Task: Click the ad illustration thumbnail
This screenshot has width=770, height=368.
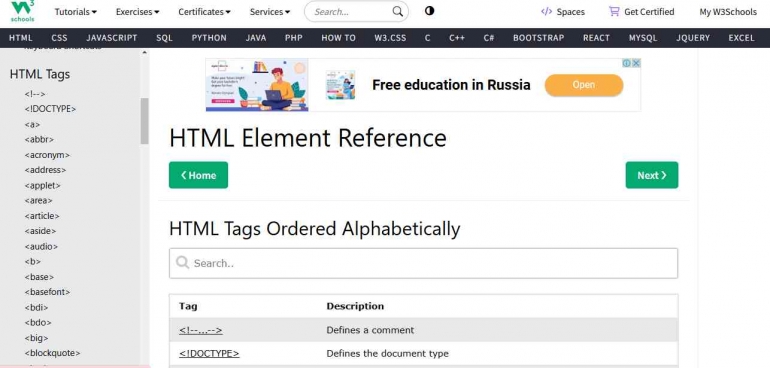Action: coord(257,85)
